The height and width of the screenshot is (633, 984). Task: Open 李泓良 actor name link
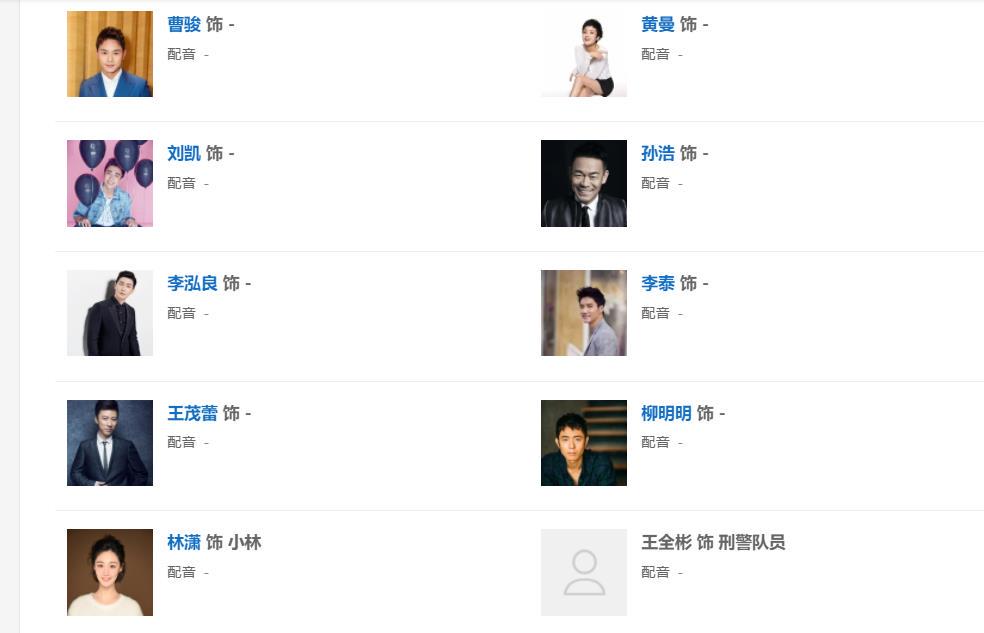coord(192,284)
